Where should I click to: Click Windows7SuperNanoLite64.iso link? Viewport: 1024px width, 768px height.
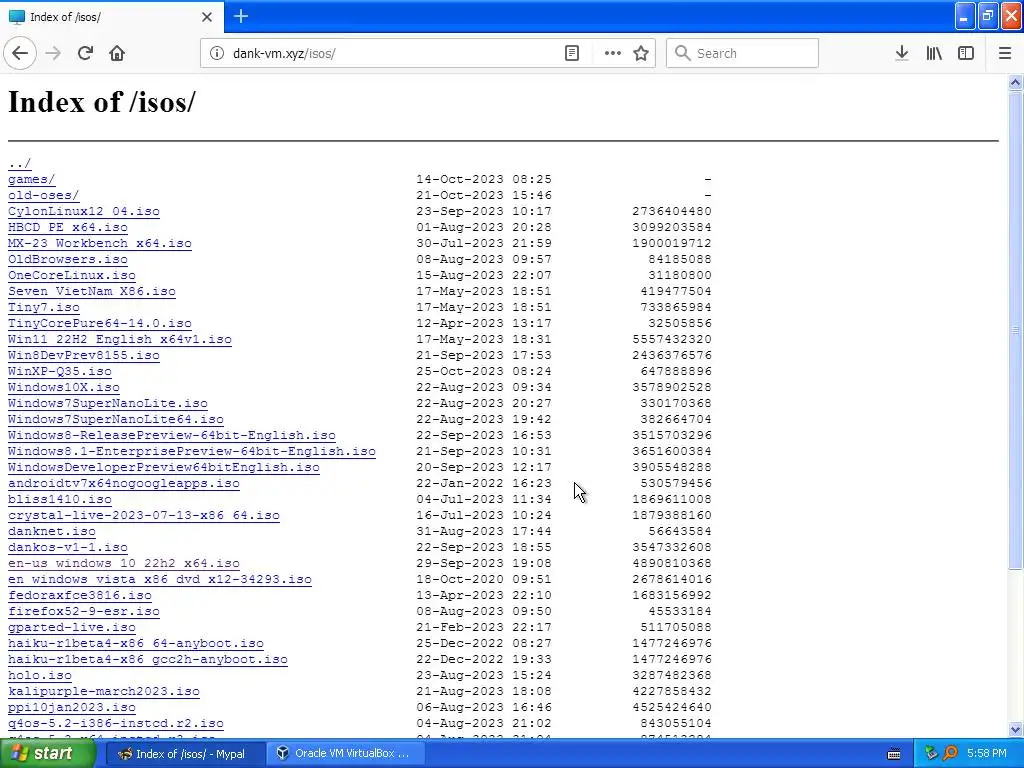tap(116, 419)
